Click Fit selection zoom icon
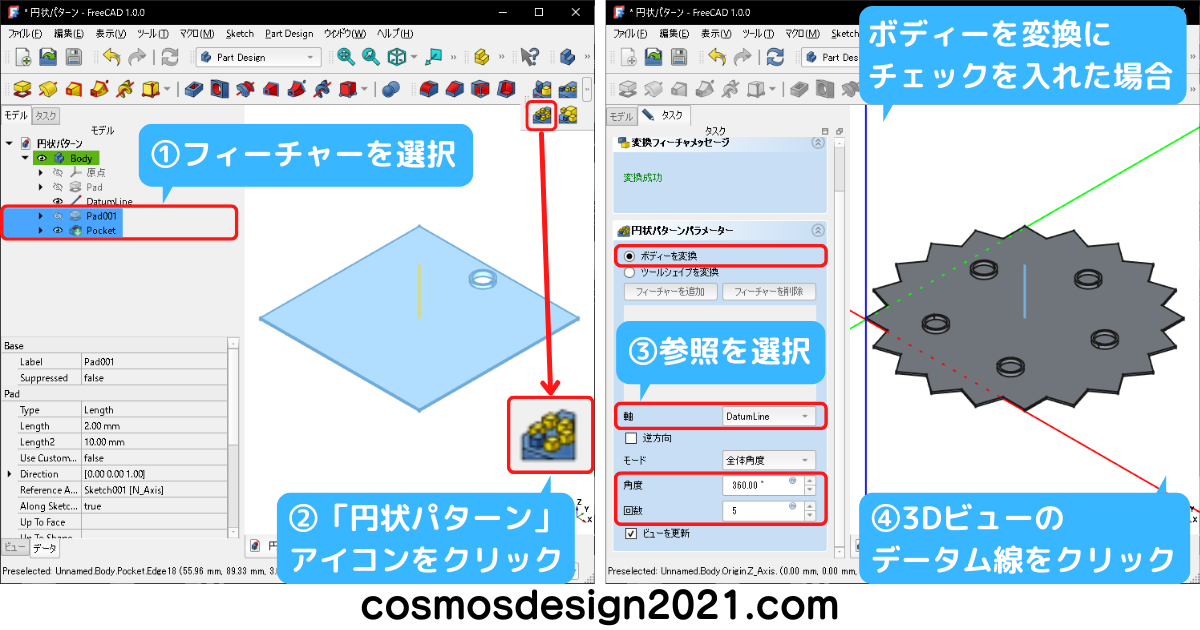This screenshot has width=1200, height=630. click(x=371, y=57)
